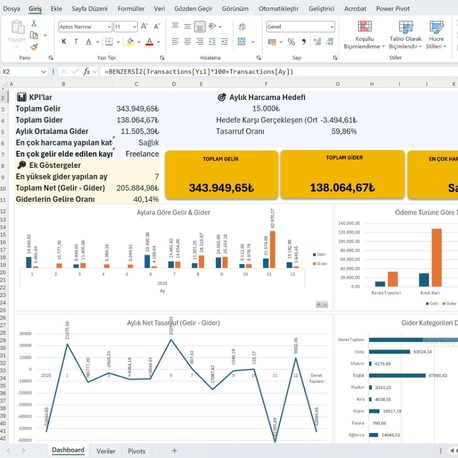Click the percent style icon
458x458 pixels.
pos(291,42)
